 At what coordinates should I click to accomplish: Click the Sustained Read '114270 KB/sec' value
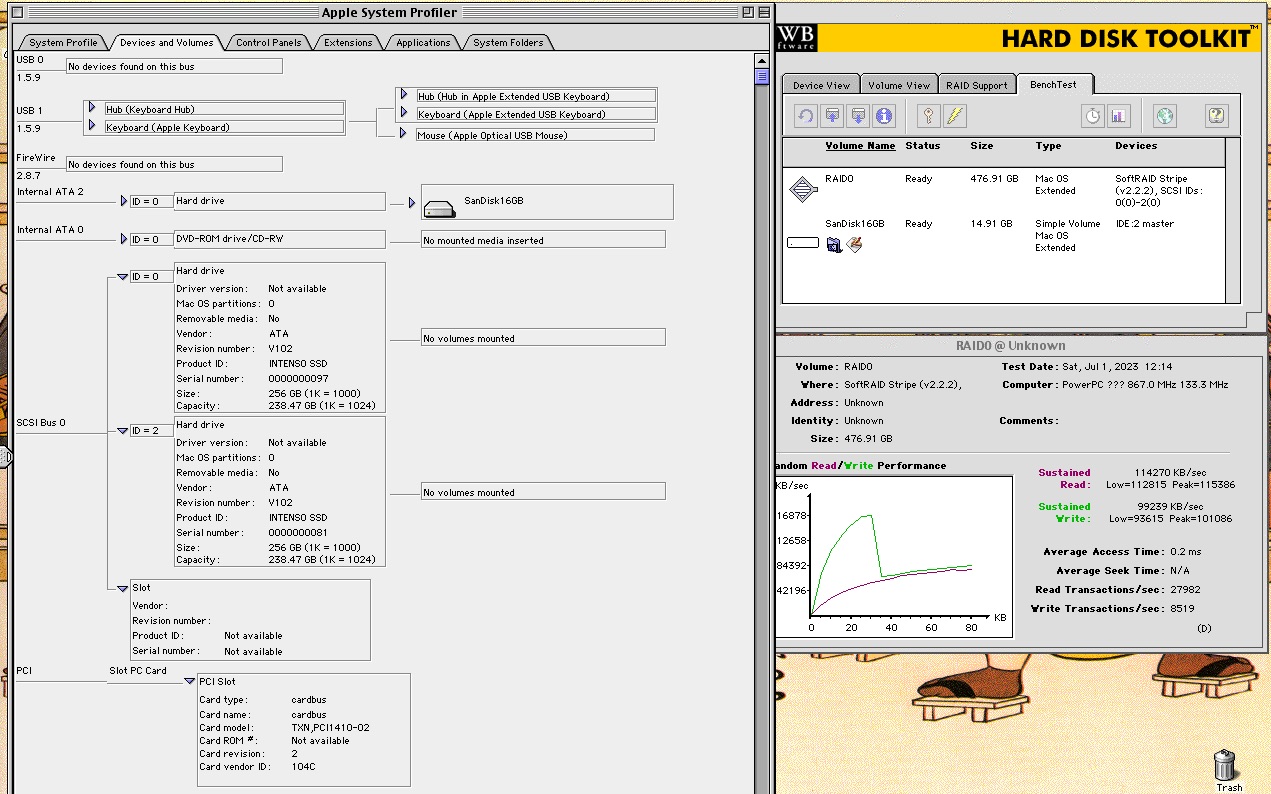tap(1170, 473)
